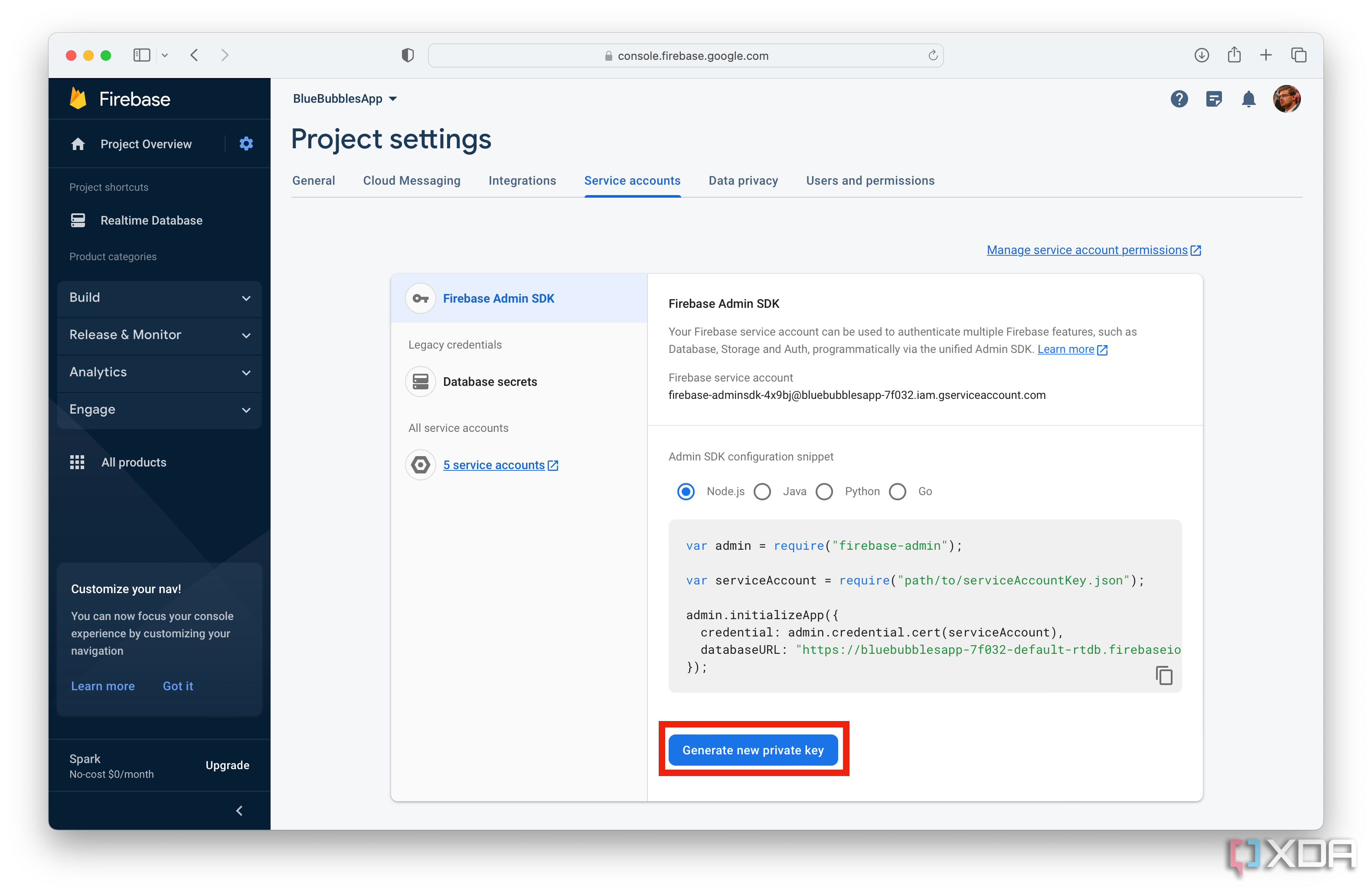This screenshot has width=1372, height=894.
Task: Click the release notes chat icon
Action: point(1213,99)
